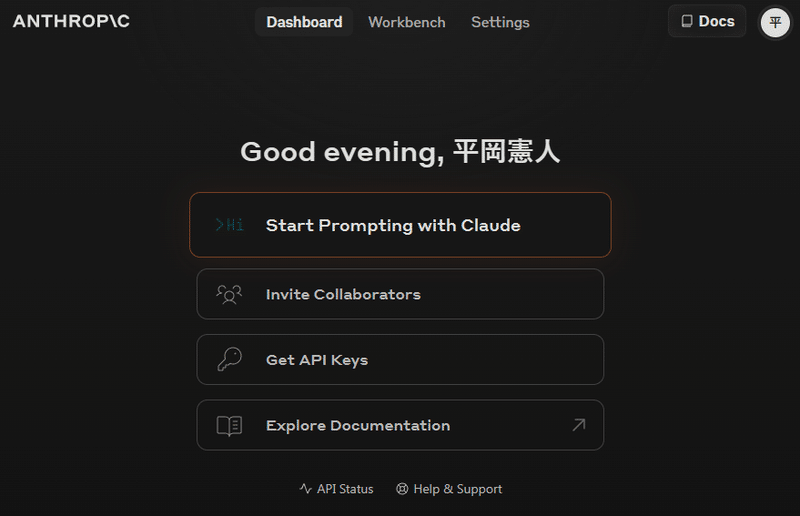Open the user avatar menu
This screenshot has width=800, height=516.
[775, 22]
